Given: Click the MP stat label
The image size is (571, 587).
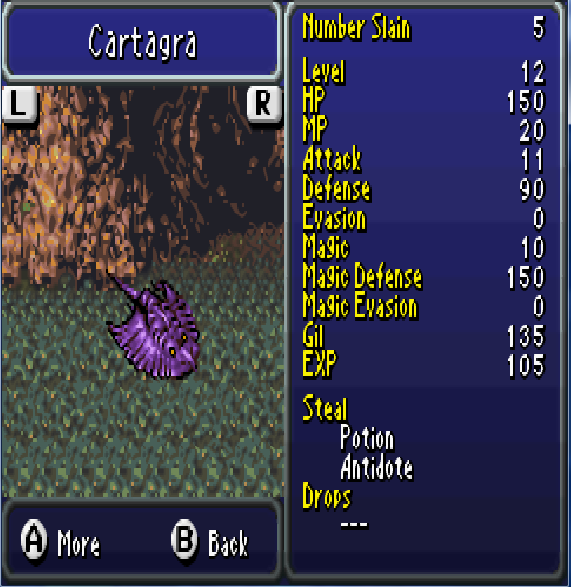Looking at the screenshot, I should pos(315,130).
